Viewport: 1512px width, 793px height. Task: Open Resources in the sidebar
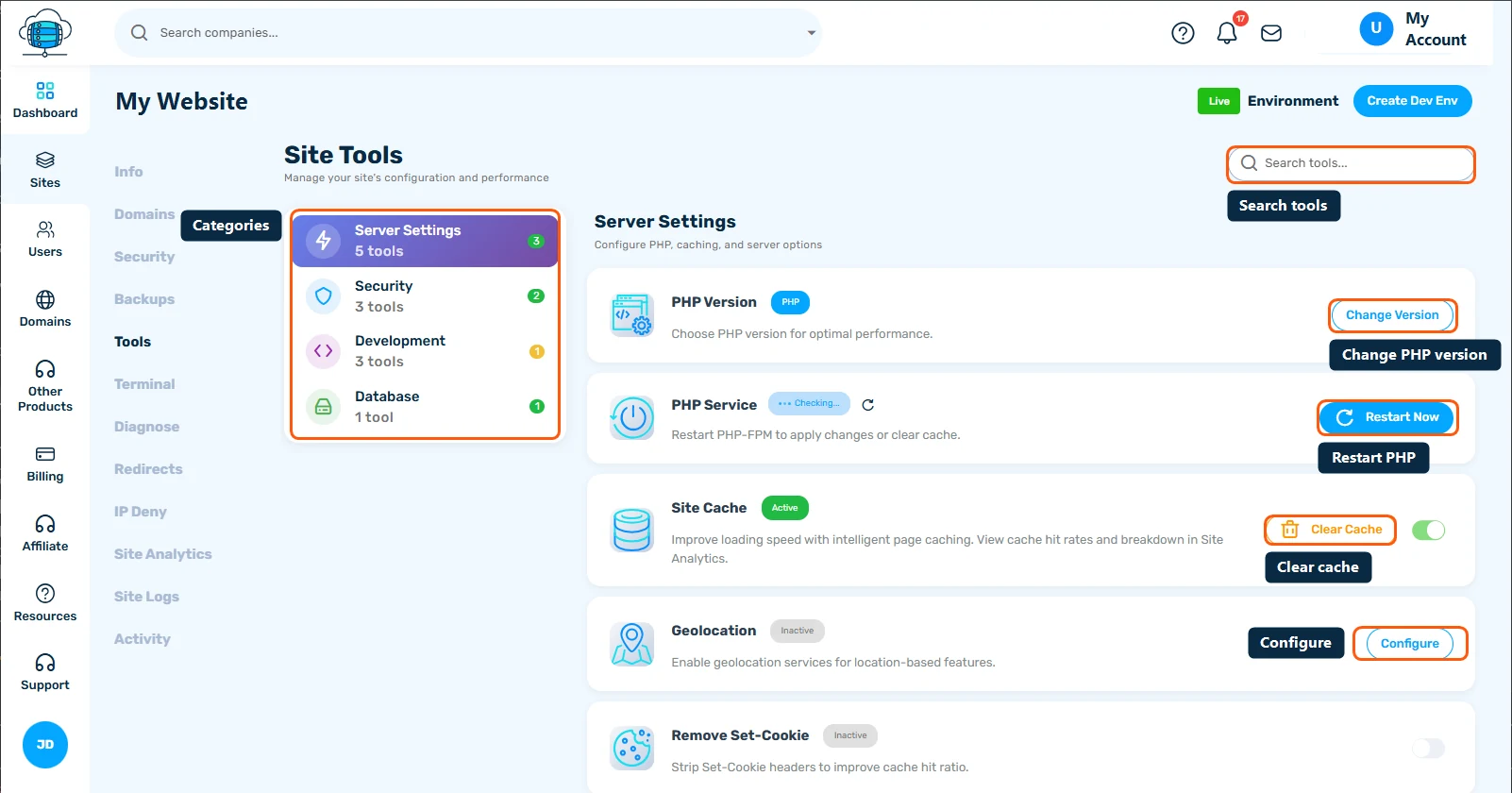tap(45, 602)
